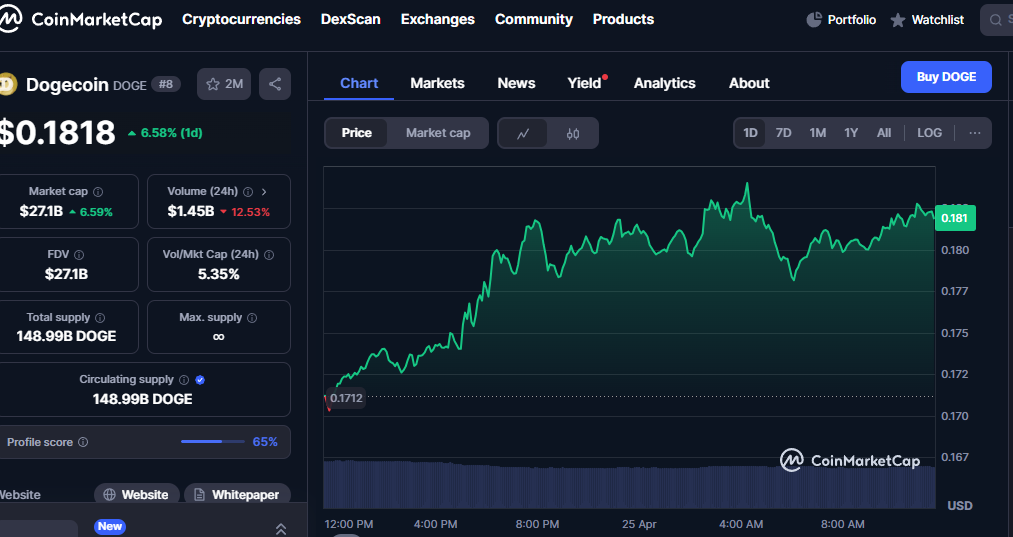Open the Portfolio pie chart icon
1013x537 pixels.
814,19
